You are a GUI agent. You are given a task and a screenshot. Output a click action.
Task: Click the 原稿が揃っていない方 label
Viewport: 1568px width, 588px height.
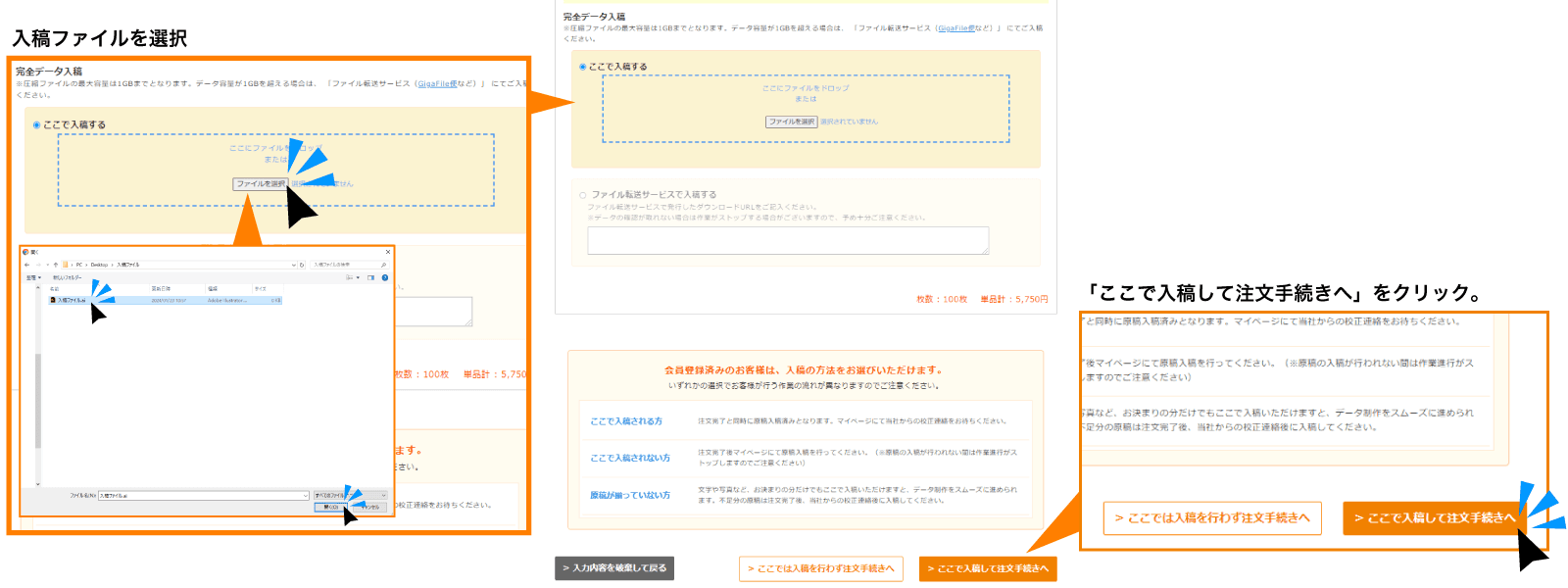coord(630,496)
